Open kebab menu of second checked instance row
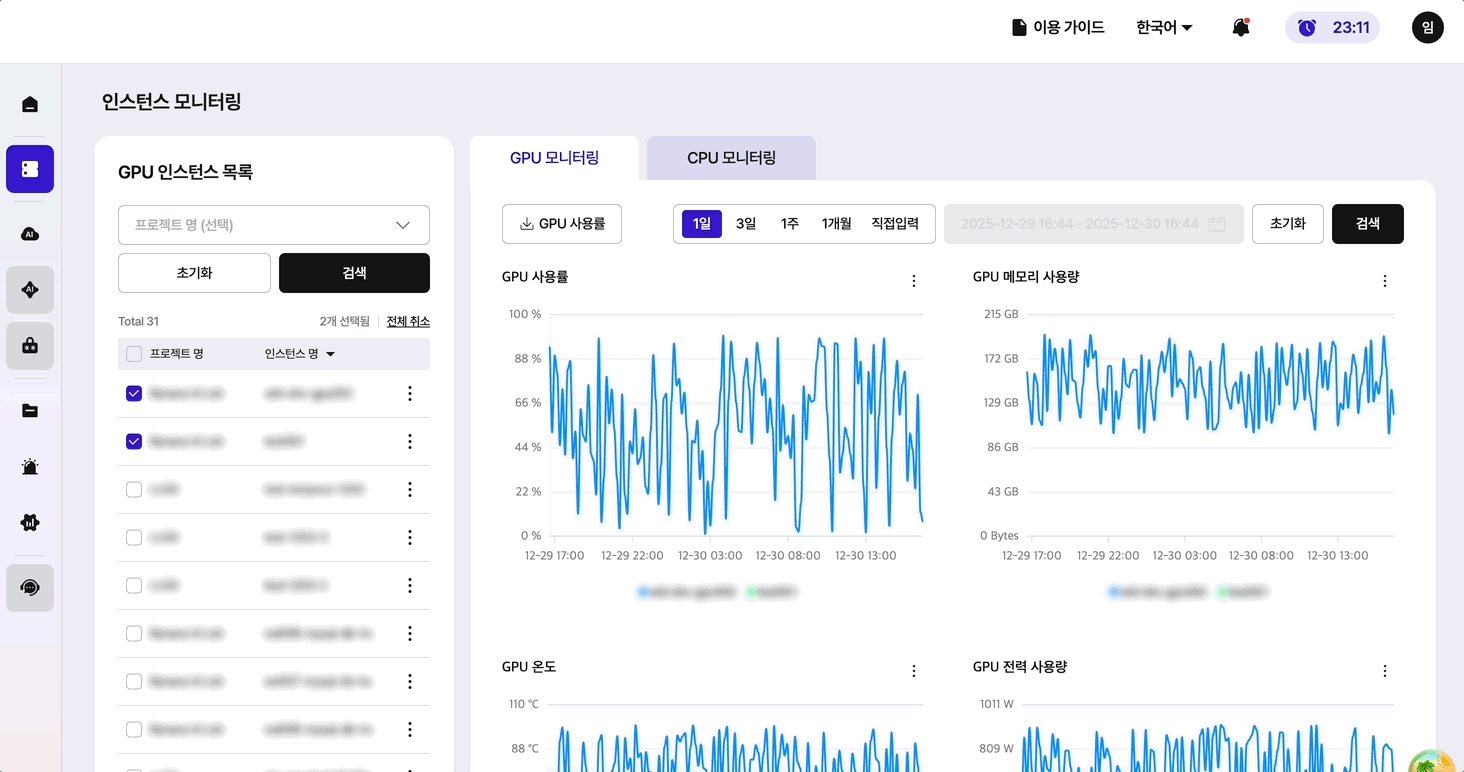Image resolution: width=1464 pixels, height=772 pixels. point(410,442)
